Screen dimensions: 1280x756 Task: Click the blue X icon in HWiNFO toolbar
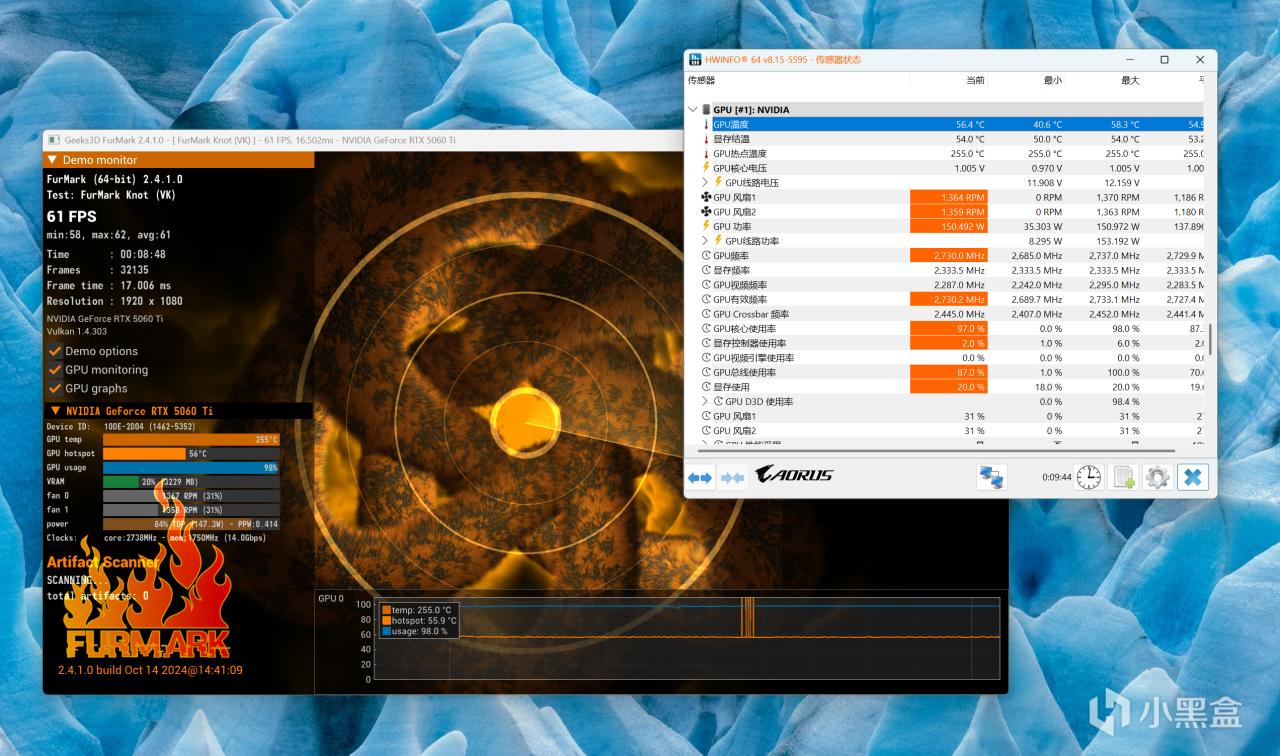tap(1192, 477)
